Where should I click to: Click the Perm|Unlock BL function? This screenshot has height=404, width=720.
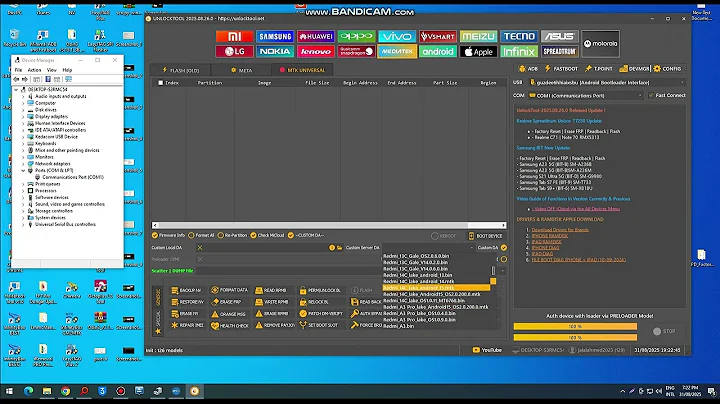tap(320, 291)
